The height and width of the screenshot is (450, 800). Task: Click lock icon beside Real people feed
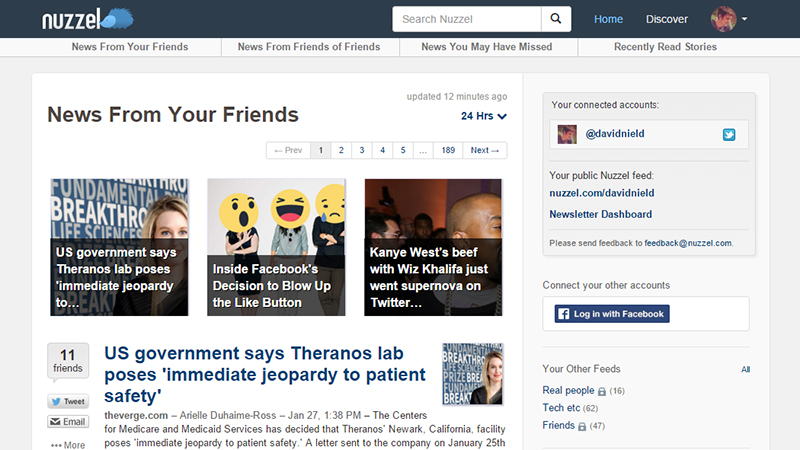click(x=602, y=391)
